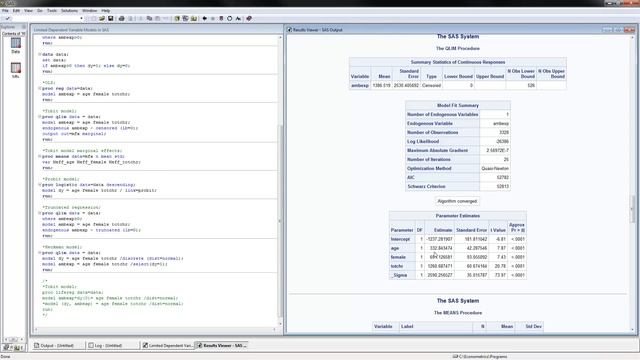Click the New document toolbar icon
This screenshot has height=360, width=640.
point(93,18)
